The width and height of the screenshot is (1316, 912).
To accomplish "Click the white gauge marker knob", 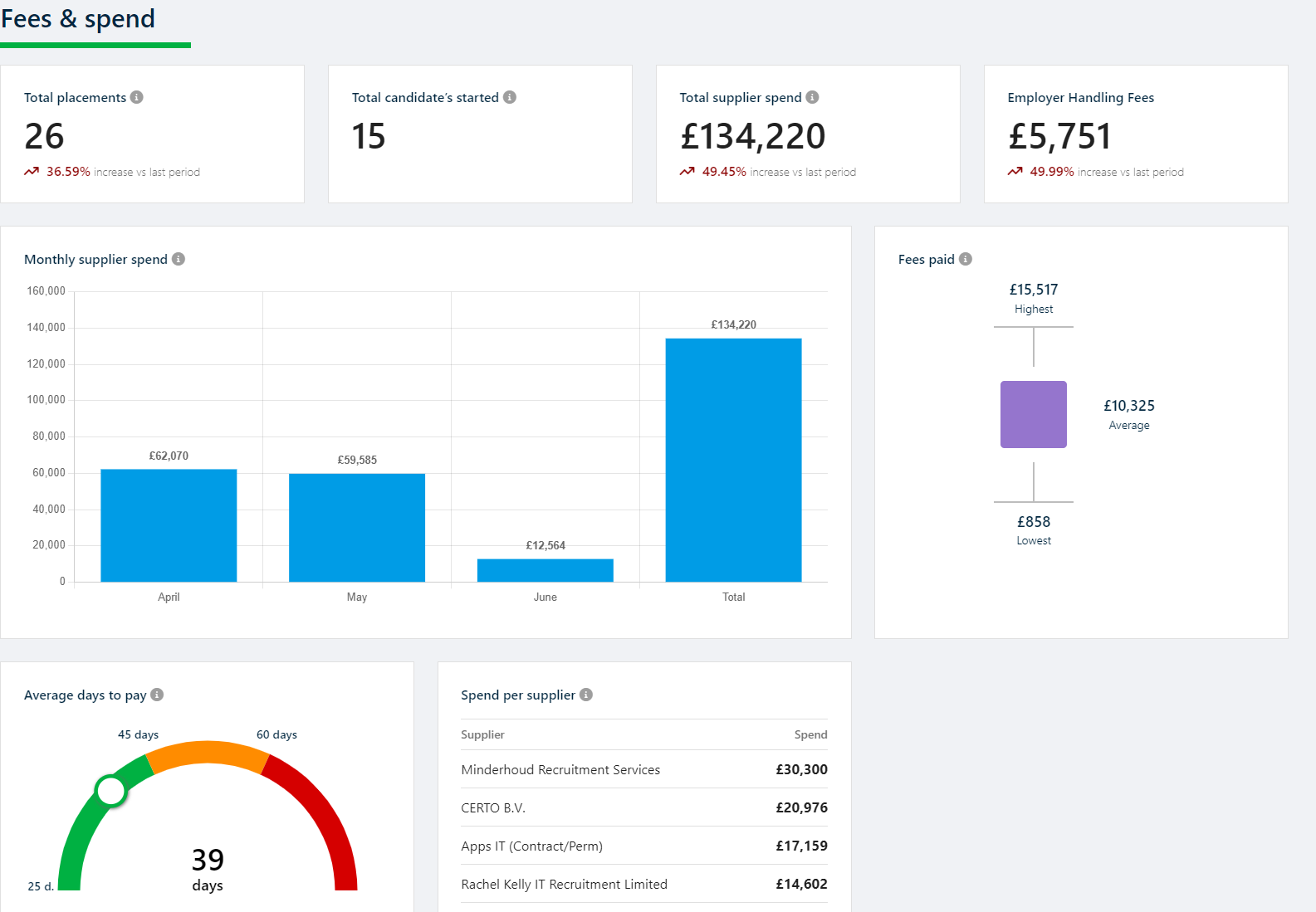I will 110,791.
